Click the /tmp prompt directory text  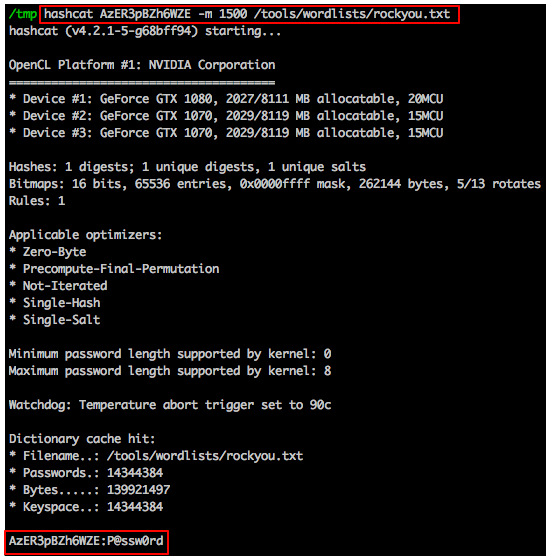click(23, 14)
